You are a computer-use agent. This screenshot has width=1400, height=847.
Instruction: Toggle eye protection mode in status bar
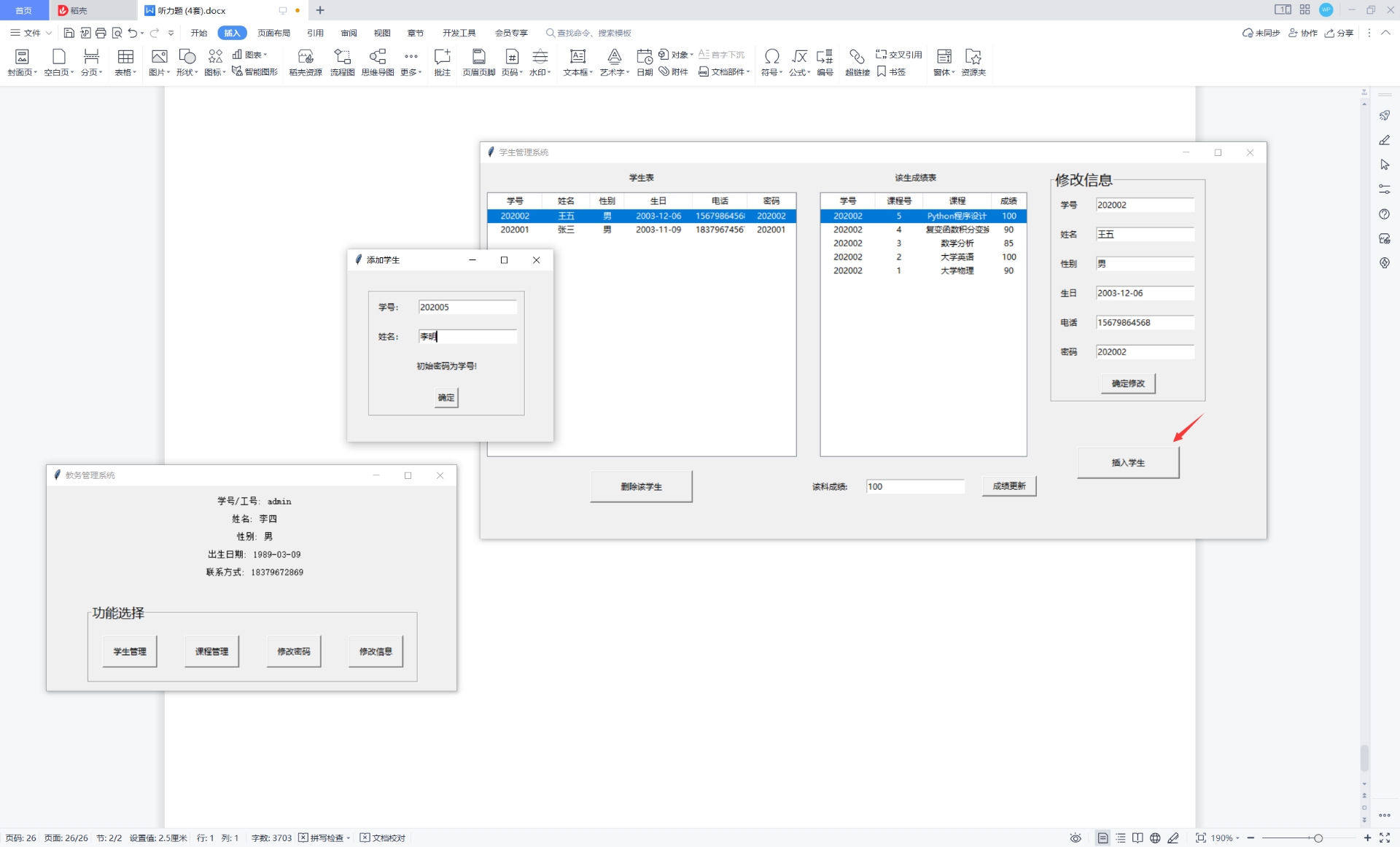pos(1076,838)
